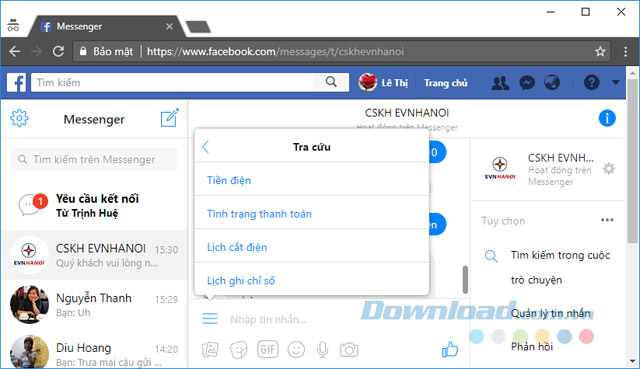Open the GIF picker
This screenshot has height=369, width=640.
coord(268,349)
